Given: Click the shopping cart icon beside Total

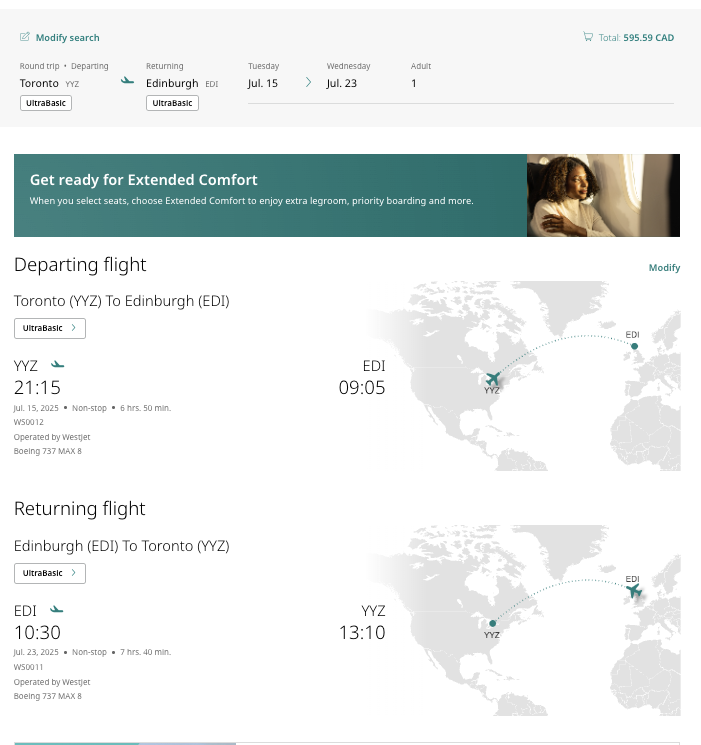Looking at the screenshot, I should pos(588,37).
